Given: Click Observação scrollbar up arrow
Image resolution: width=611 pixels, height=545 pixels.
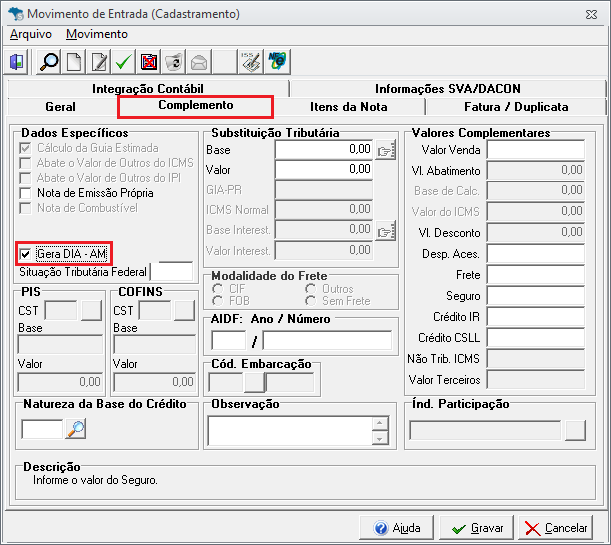Looking at the screenshot, I should (x=380, y=423).
